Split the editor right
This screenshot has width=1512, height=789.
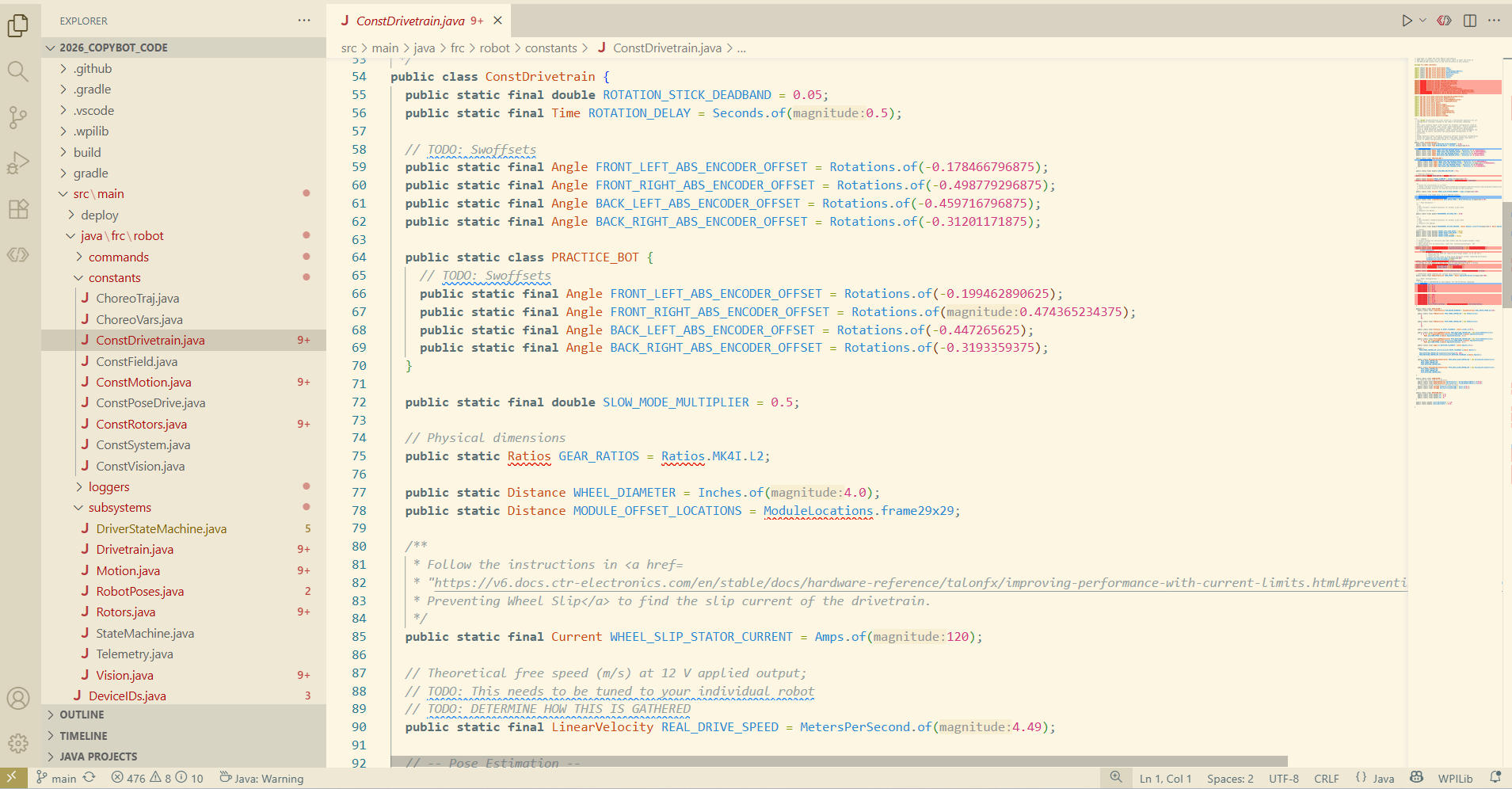(x=1470, y=21)
